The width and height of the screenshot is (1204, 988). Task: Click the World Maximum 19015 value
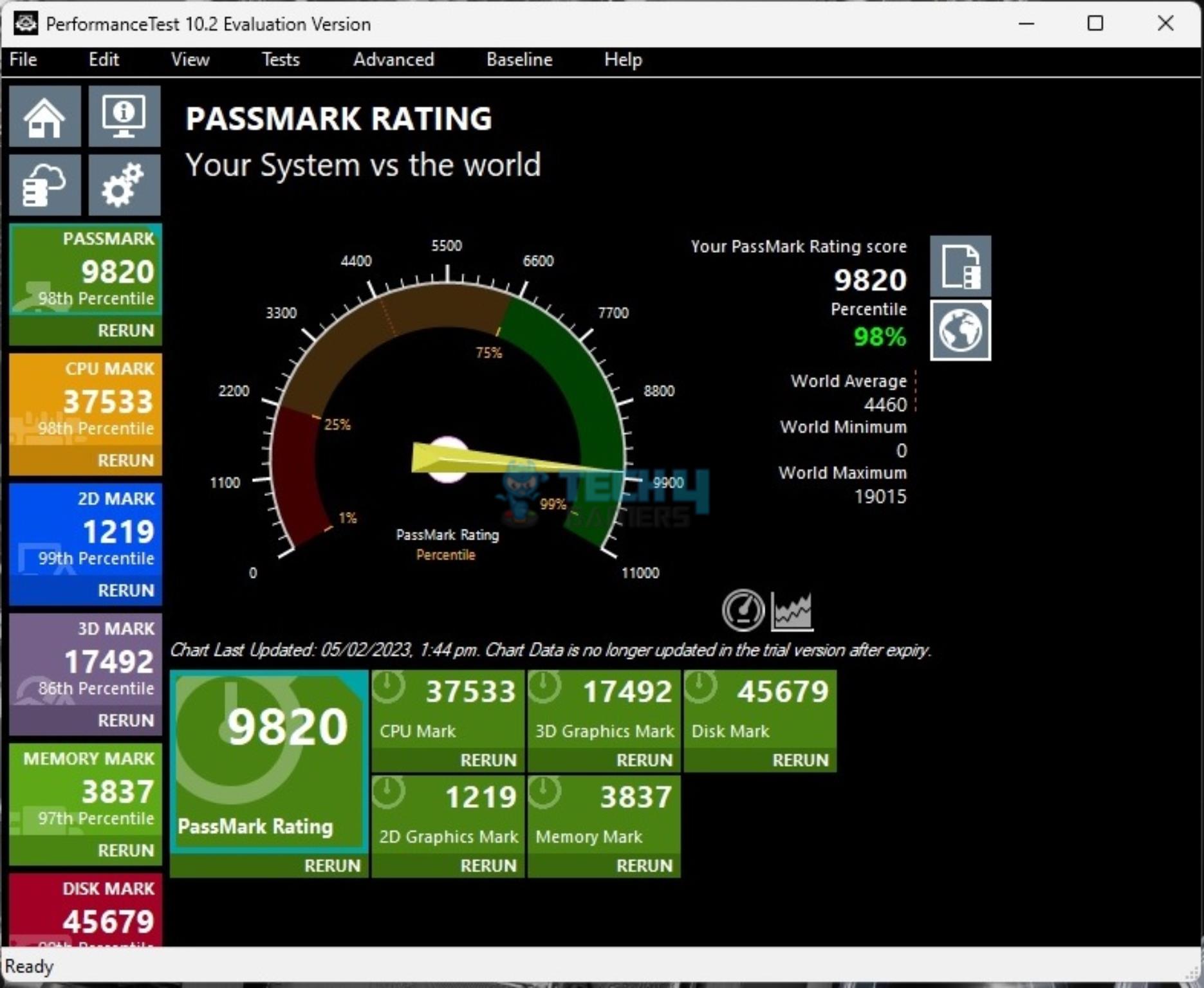[880, 497]
